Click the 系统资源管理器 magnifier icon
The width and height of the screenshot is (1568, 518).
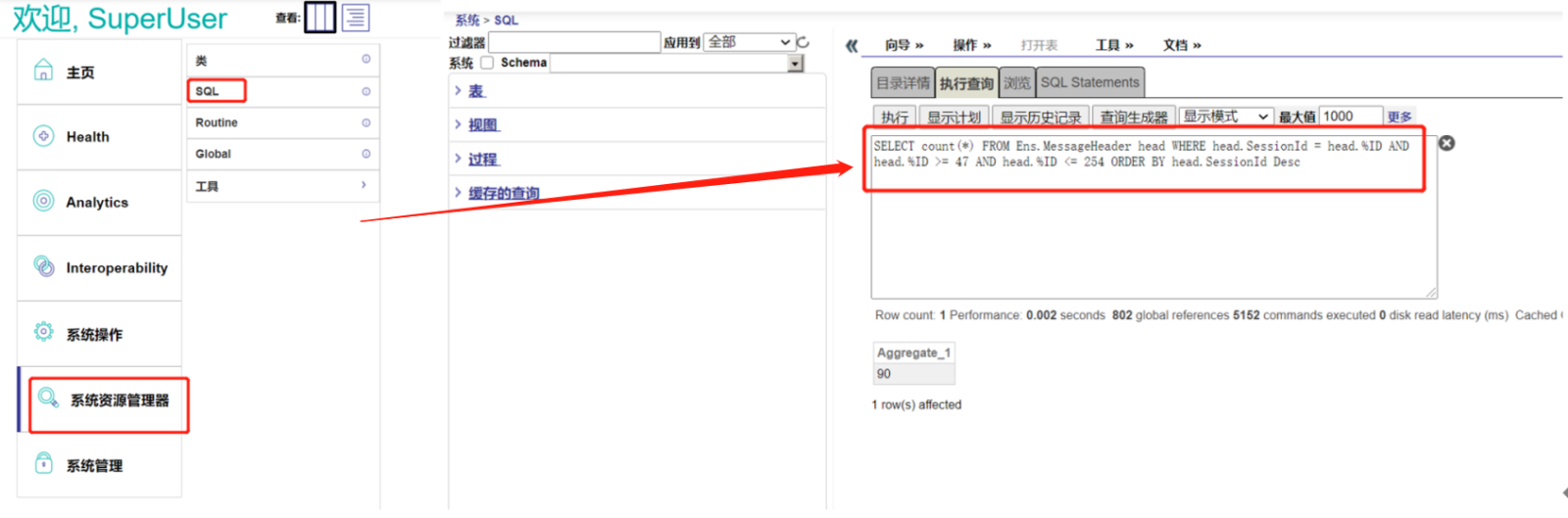pyautogui.click(x=48, y=398)
